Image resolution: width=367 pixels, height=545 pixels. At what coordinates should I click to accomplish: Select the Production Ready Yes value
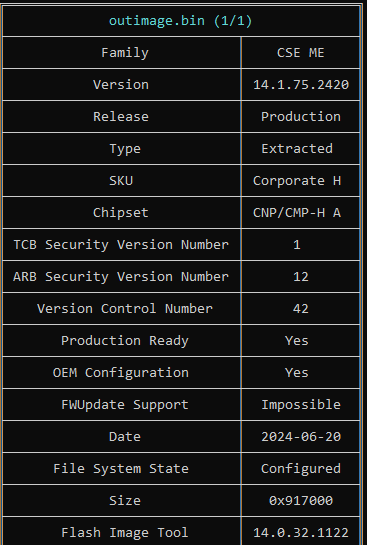pyautogui.click(x=297, y=341)
